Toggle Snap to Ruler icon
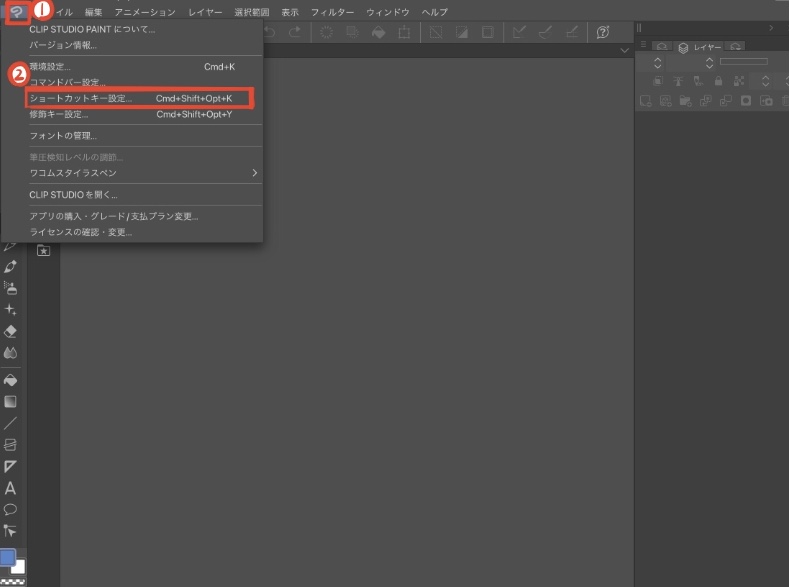Screen dimensions: 789x587 (519, 33)
